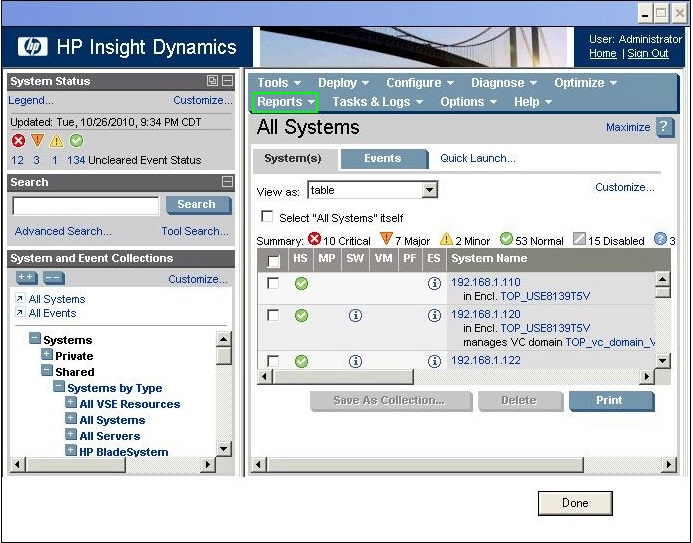Open the Home link

click(x=602, y=53)
